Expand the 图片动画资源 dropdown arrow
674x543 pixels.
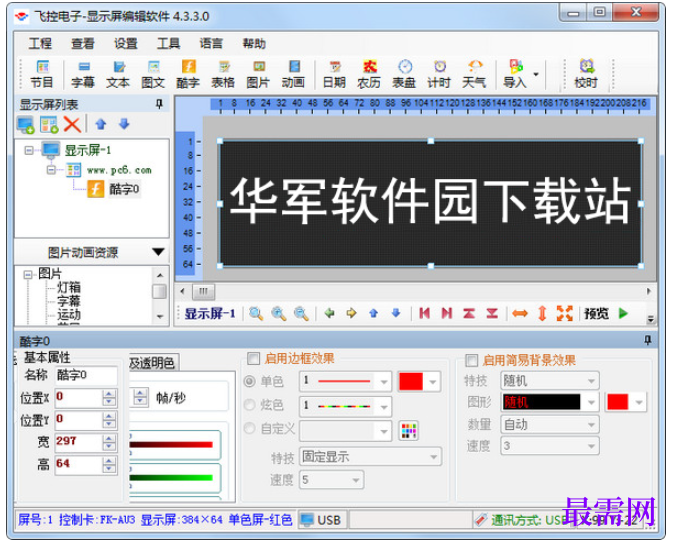(158, 252)
